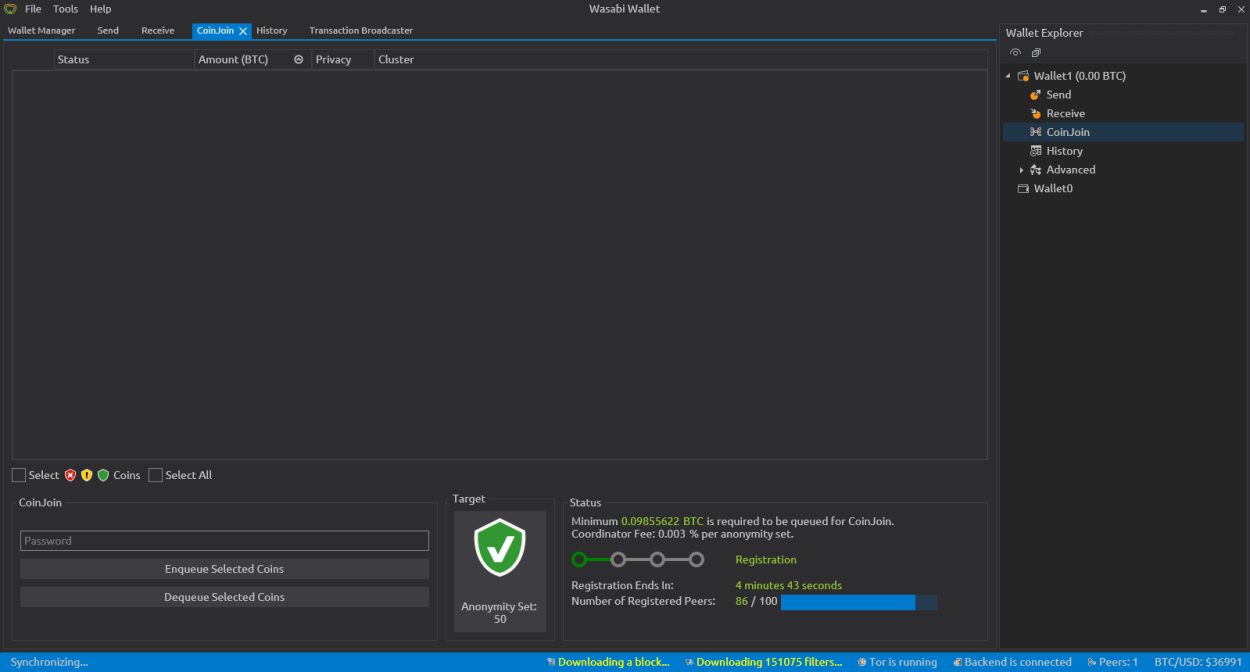Click the Backend is connected status icon
This screenshot has width=1250, height=672.
[x=957, y=662]
